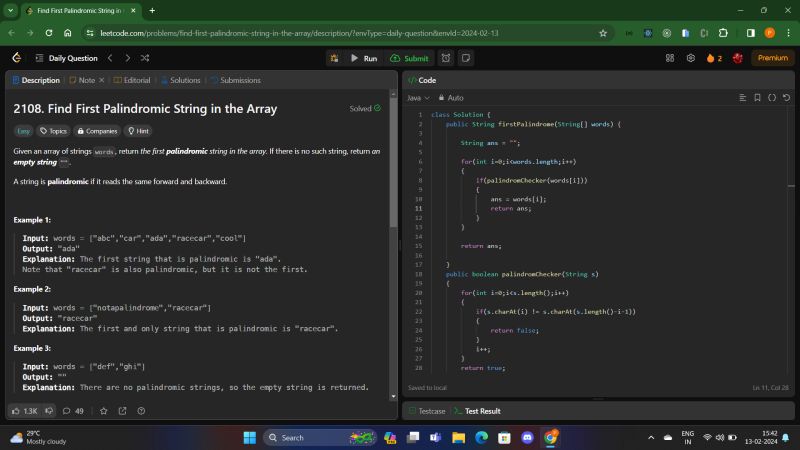Click the taskbar Search box
This screenshot has width=800, height=450.
[x=320, y=438]
